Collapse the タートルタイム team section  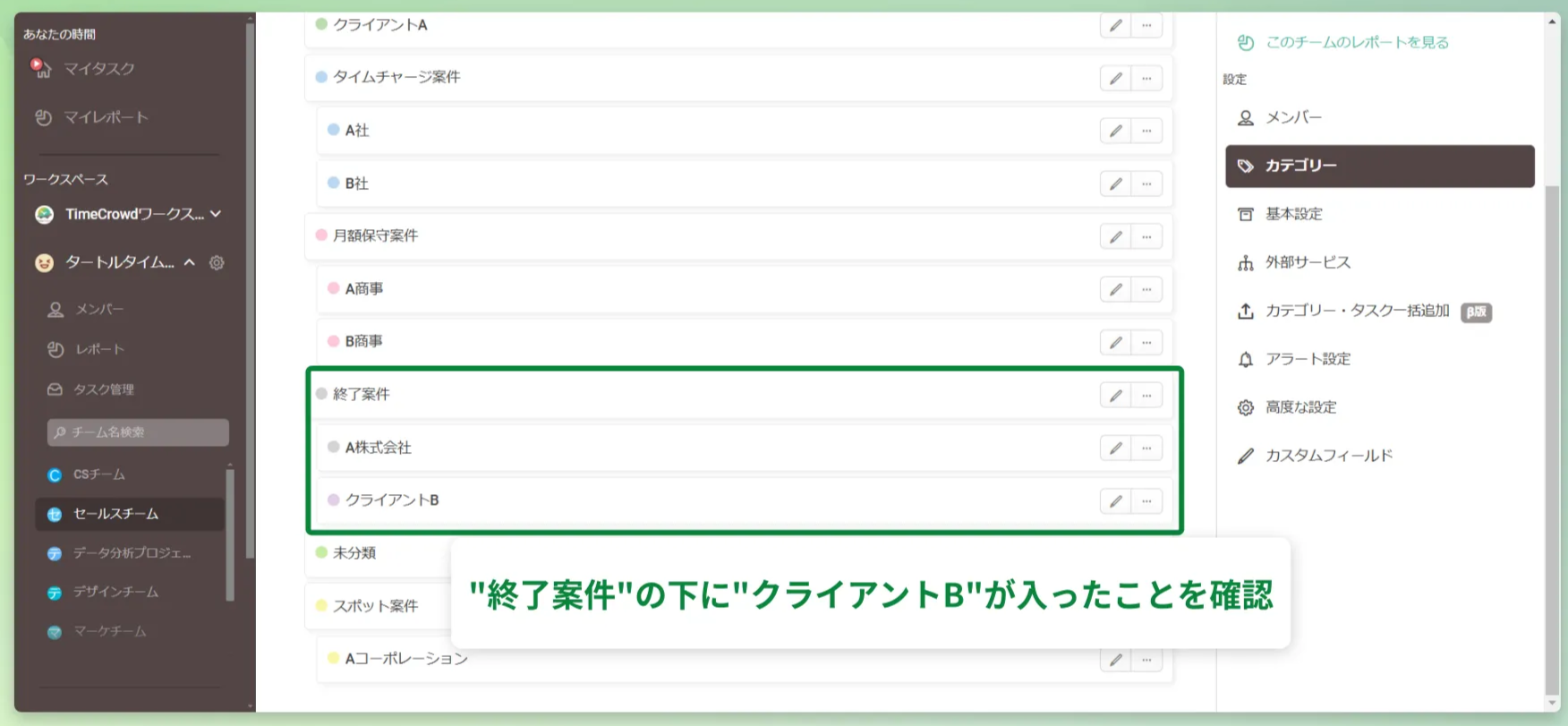pos(187,262)
